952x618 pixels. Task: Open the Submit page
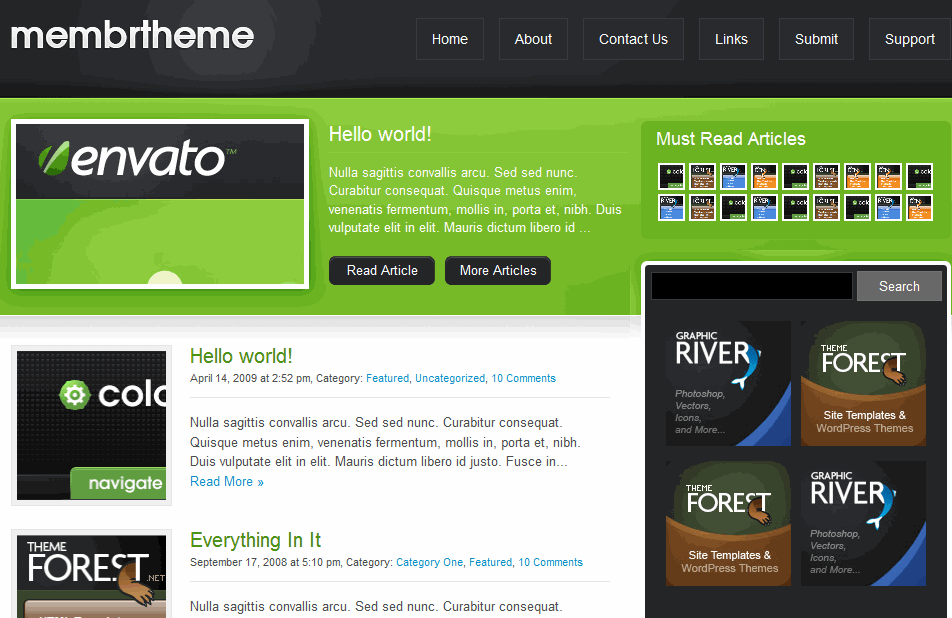click(x=816, y=39)
